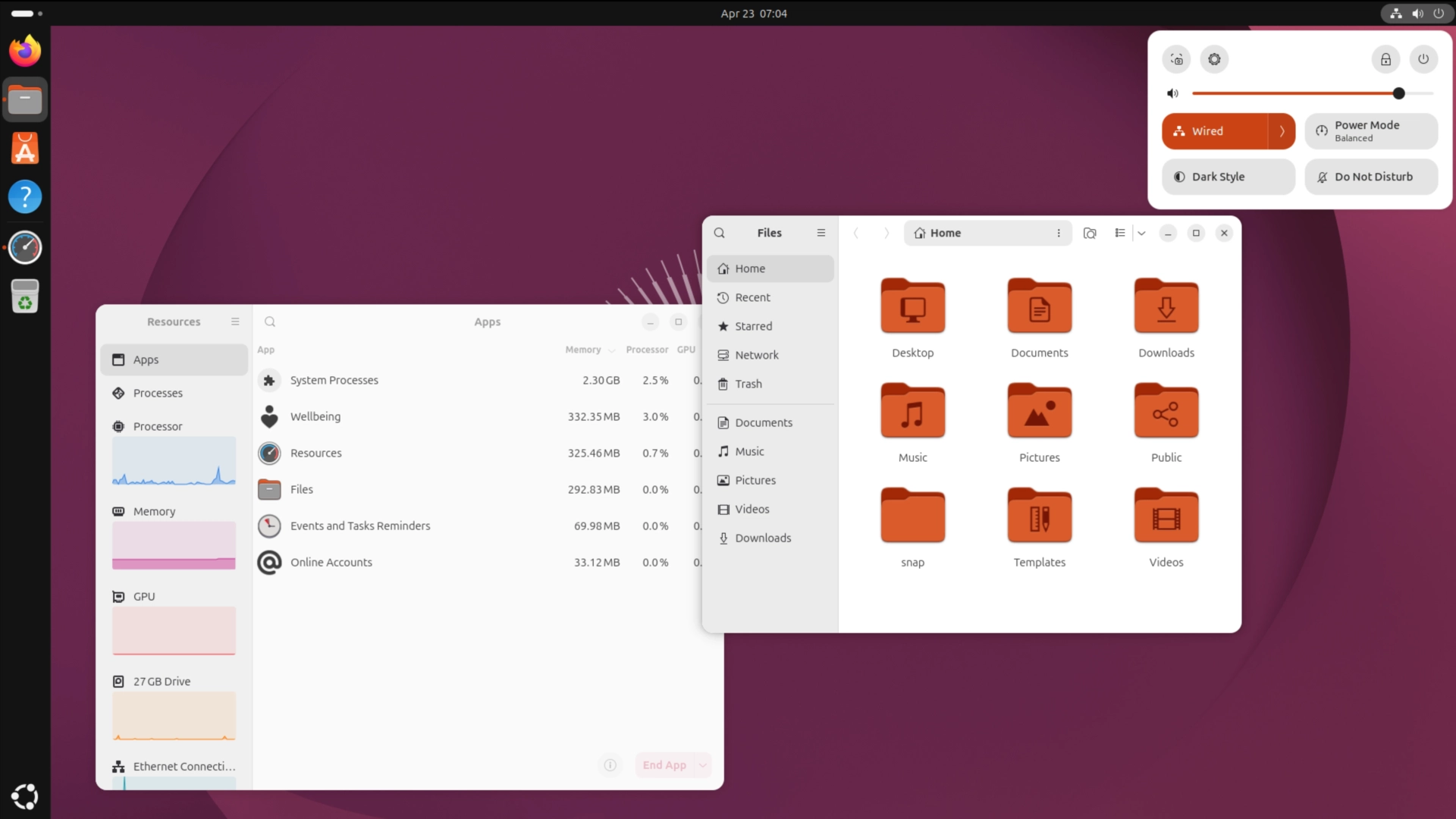Click the app info icon next to End App
The image size is (1456, 819).
610,764
